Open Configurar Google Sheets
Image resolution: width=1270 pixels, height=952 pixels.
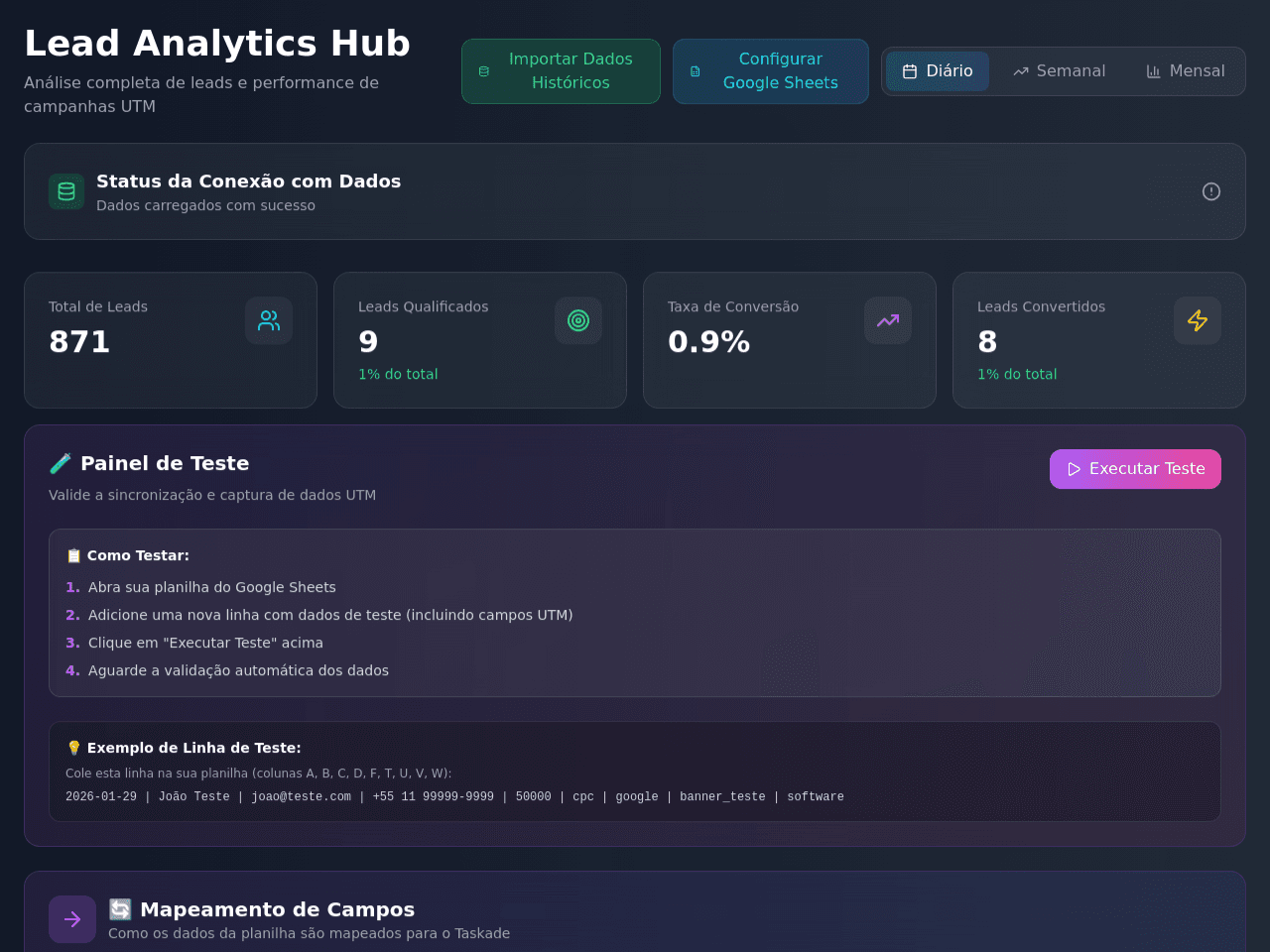771,71
